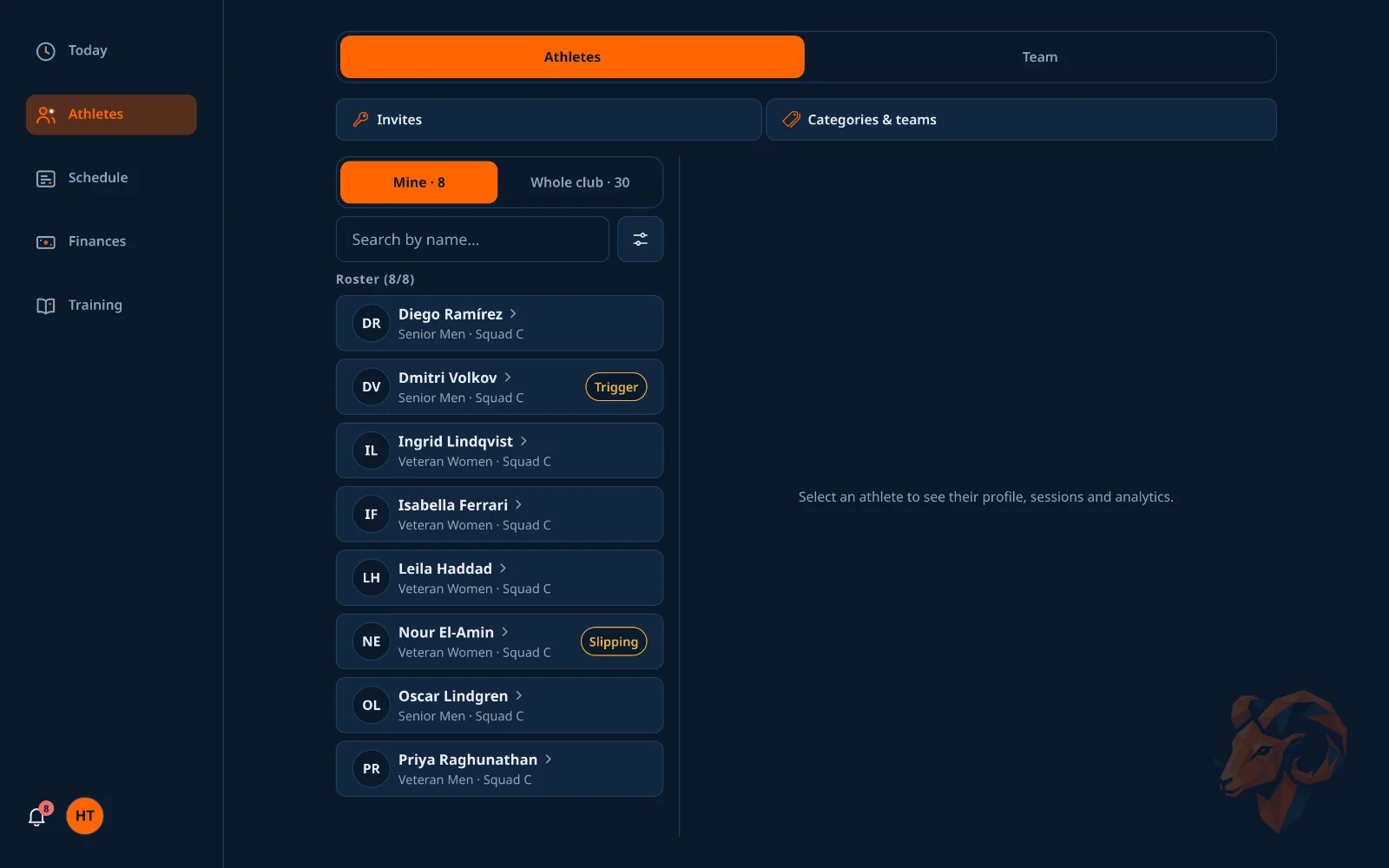The width and height of the screenshot is (1389, 868).
Task: Expand Isabella Ferrari chevron
Action: pos(518,504)
